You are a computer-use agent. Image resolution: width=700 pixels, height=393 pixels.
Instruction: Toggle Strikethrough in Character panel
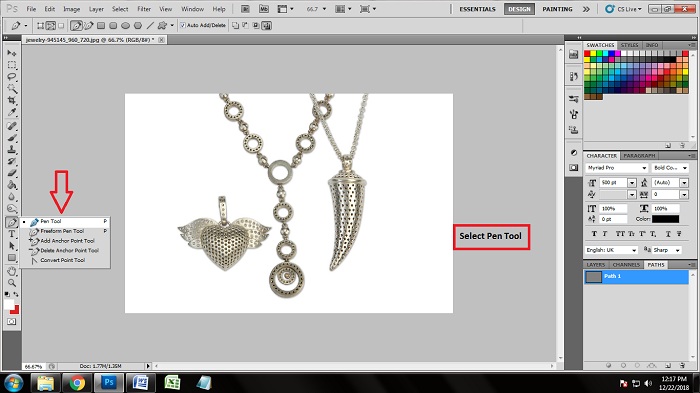click(x=679, y=234)
